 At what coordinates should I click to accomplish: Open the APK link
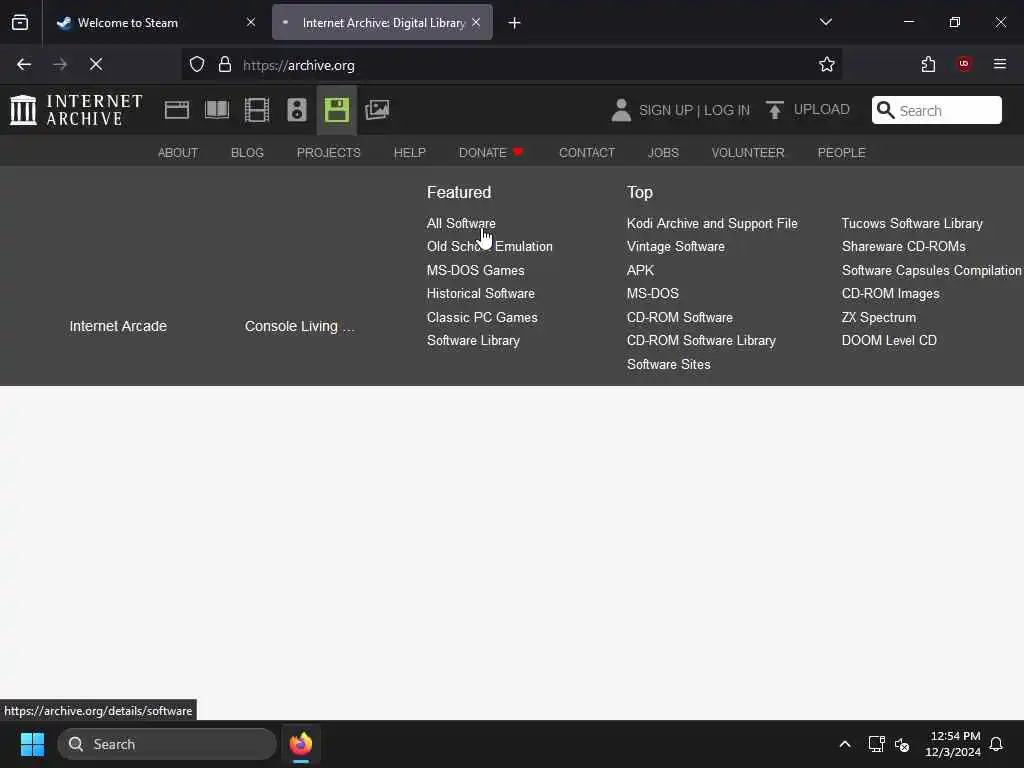coord(640,270)
